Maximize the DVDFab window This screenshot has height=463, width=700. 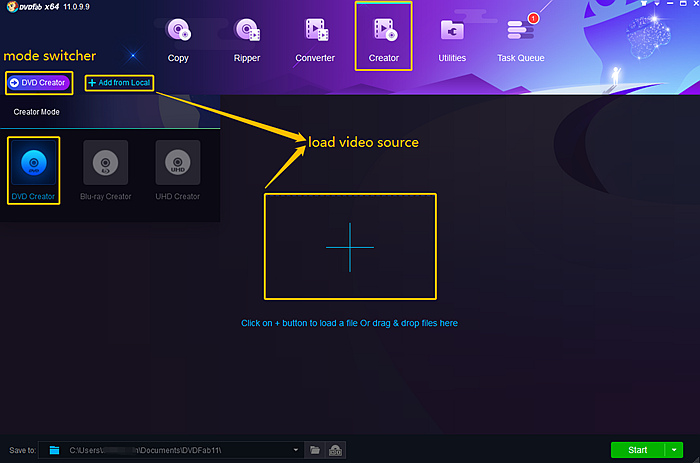[x=683, y=4]
